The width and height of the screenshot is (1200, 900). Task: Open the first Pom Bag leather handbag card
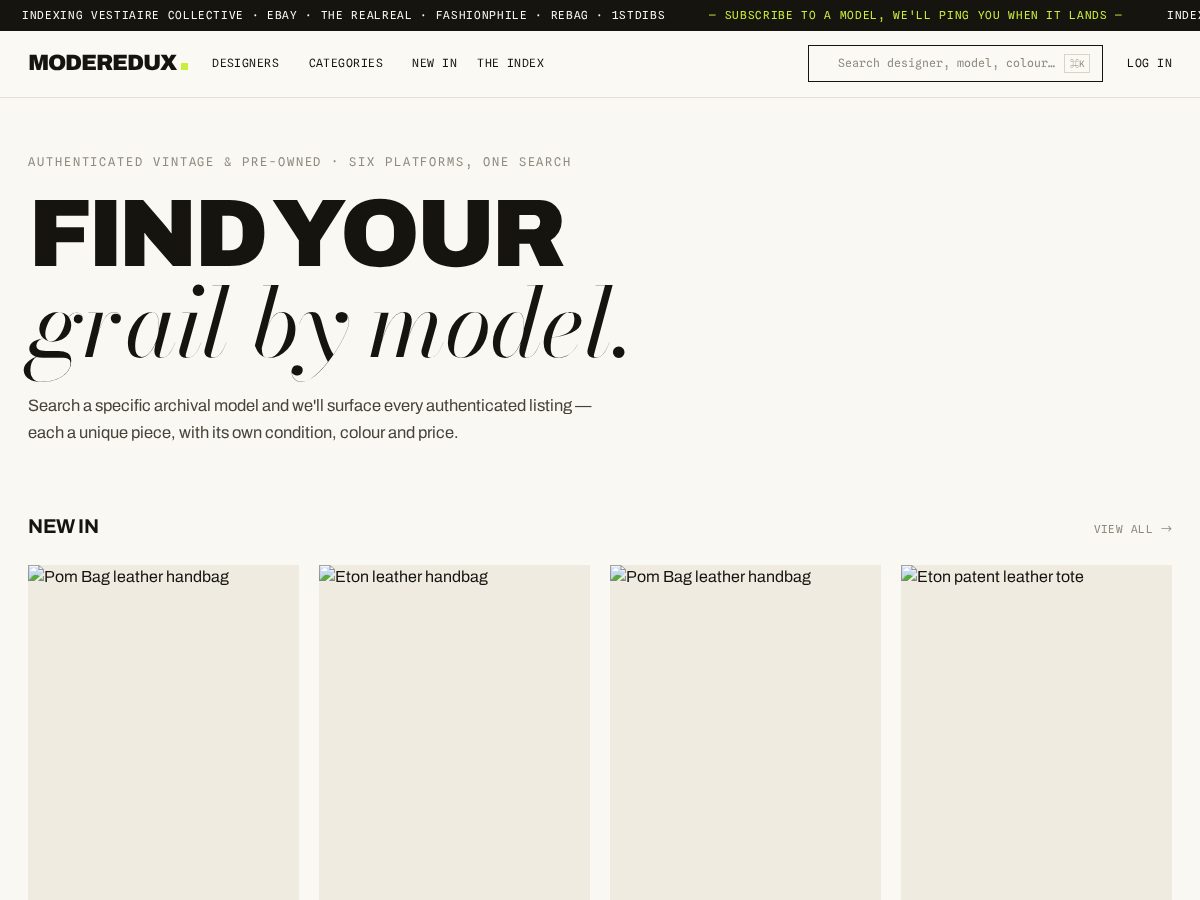[x=163, y=732]
